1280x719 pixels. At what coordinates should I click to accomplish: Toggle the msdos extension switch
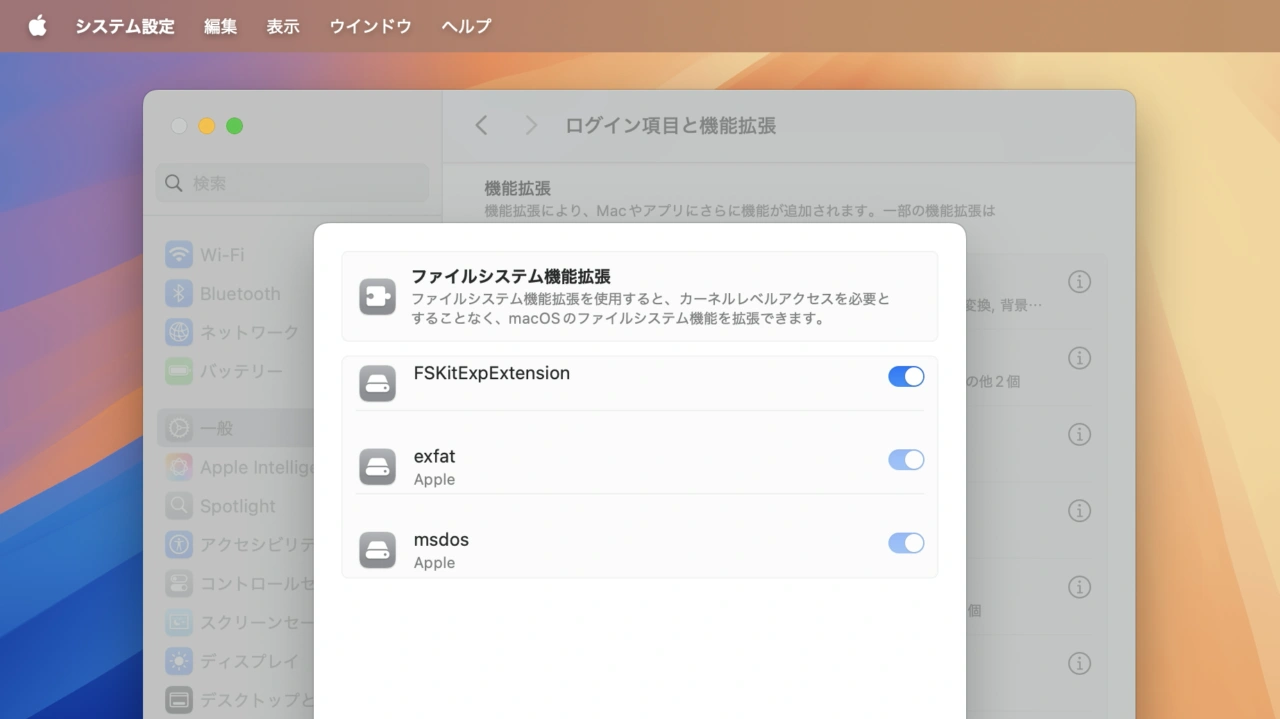pyautogui.click(x=906, y=543)
